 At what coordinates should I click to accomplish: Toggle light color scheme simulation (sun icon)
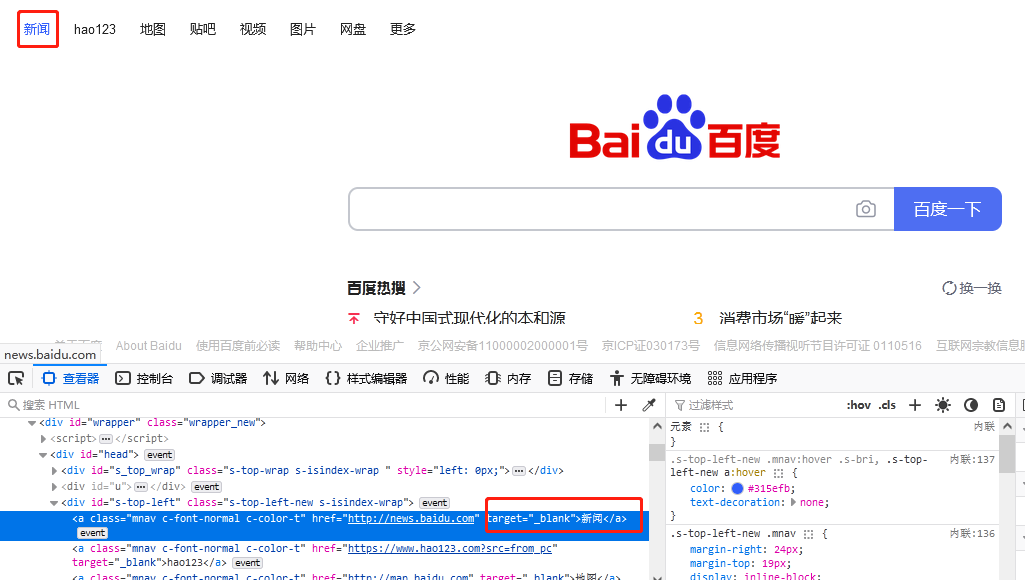coord(943,405)
